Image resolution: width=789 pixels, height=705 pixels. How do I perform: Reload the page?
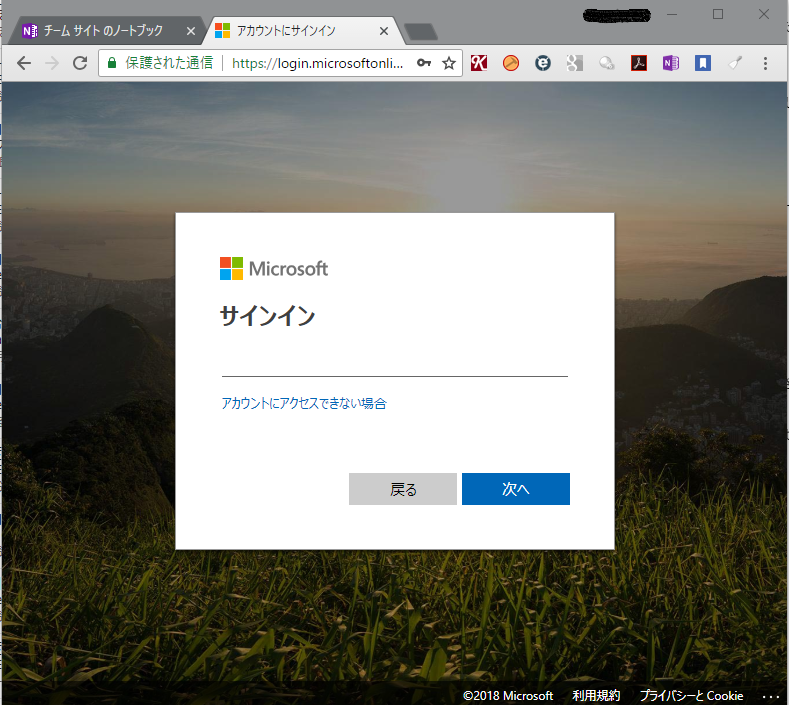[80, 63]
